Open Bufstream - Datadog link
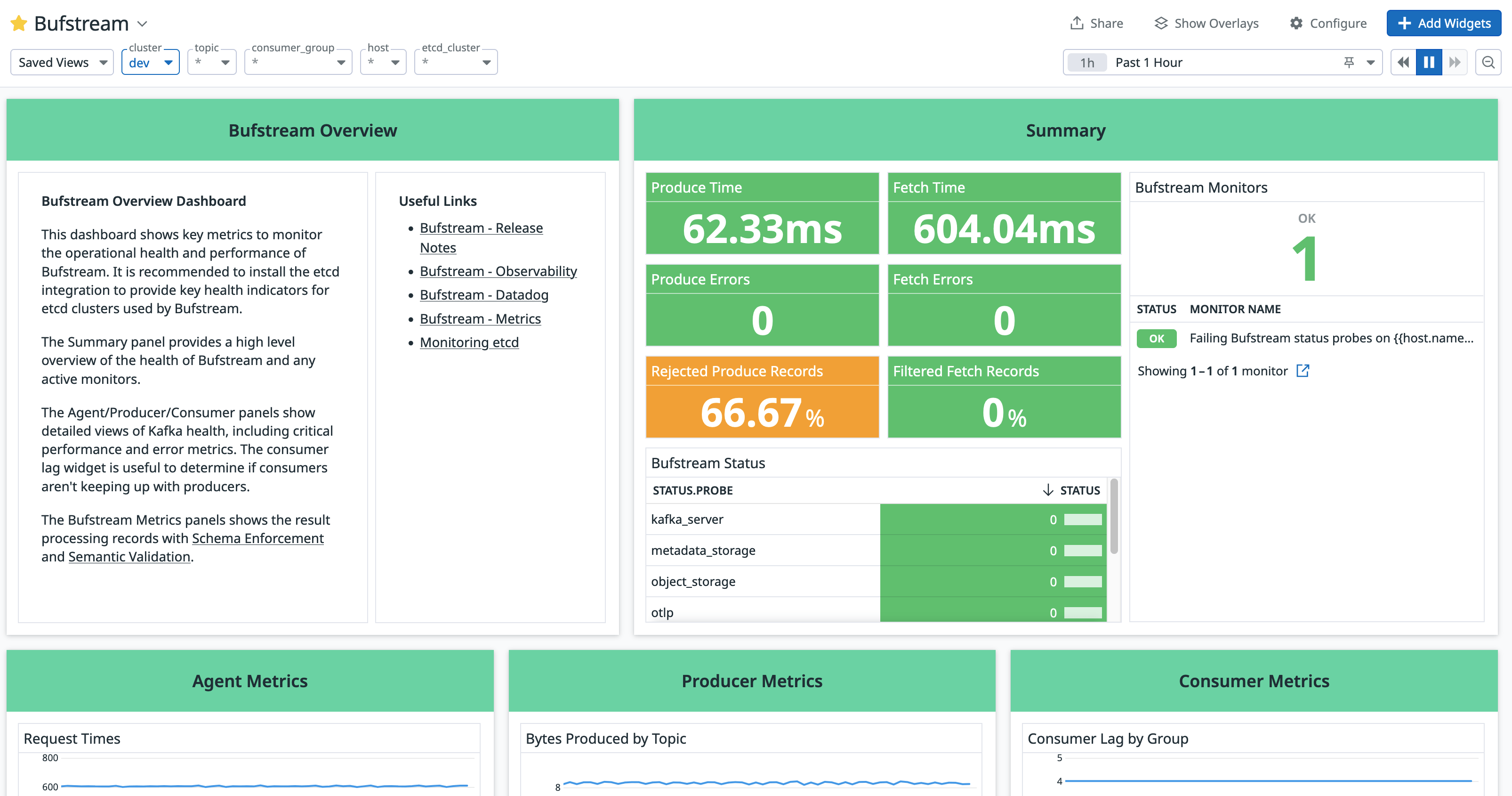 [x=484, y=295]
